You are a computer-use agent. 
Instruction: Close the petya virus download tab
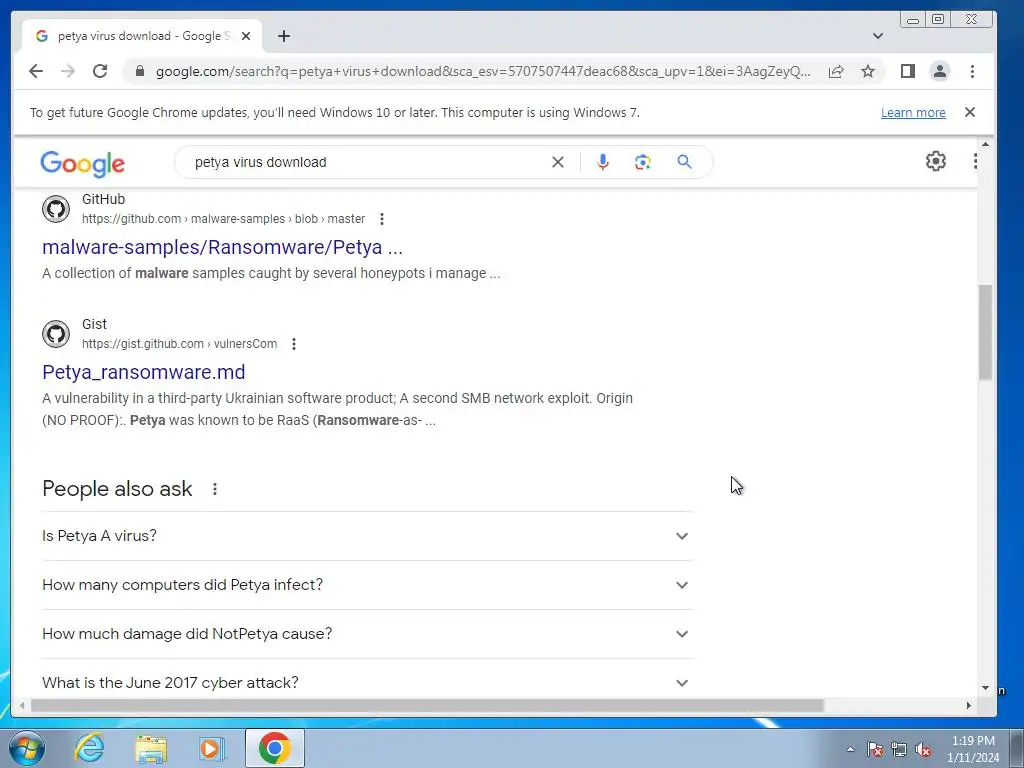(246, 36)
